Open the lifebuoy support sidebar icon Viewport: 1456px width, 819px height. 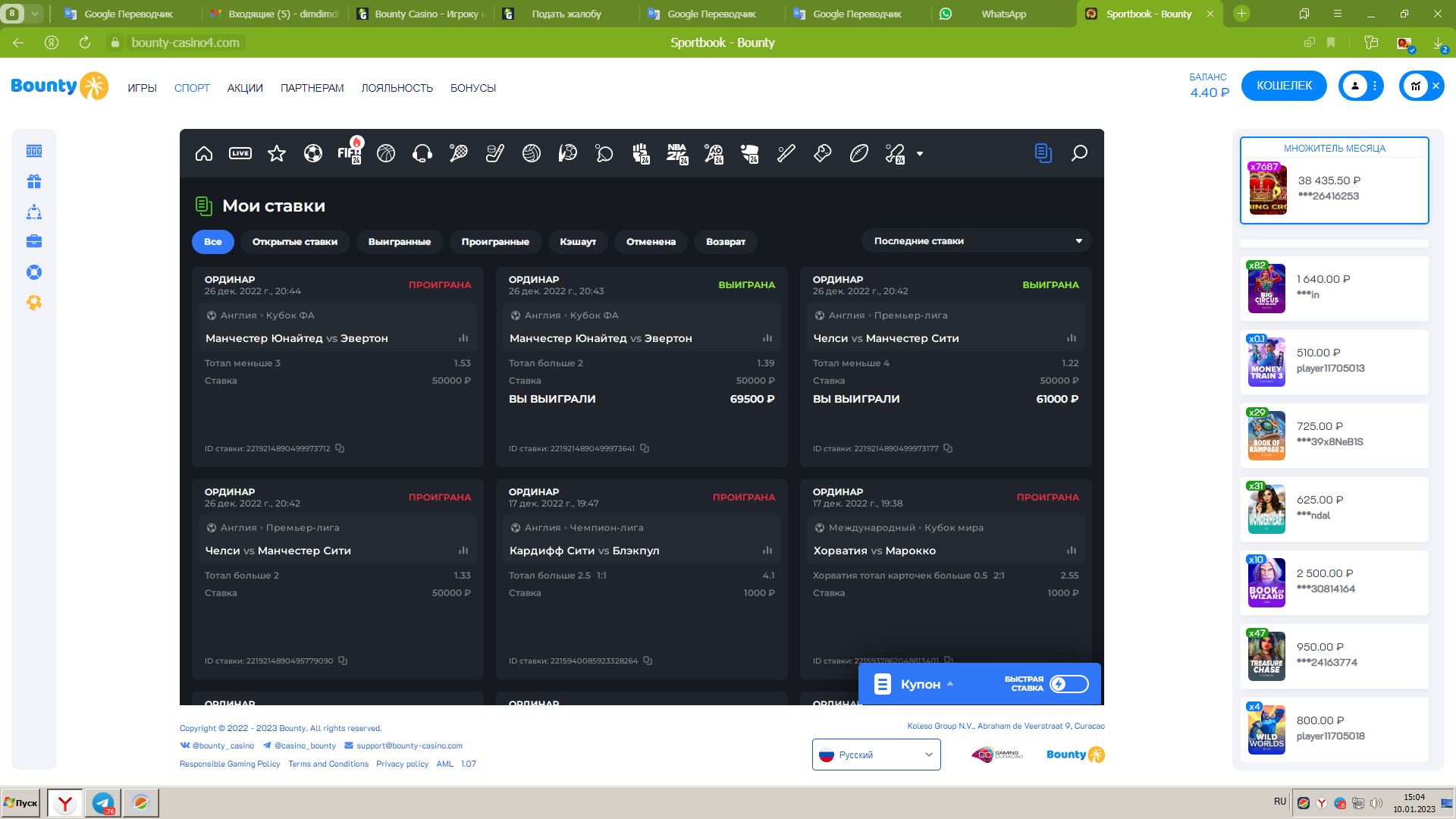coord(34,272)
